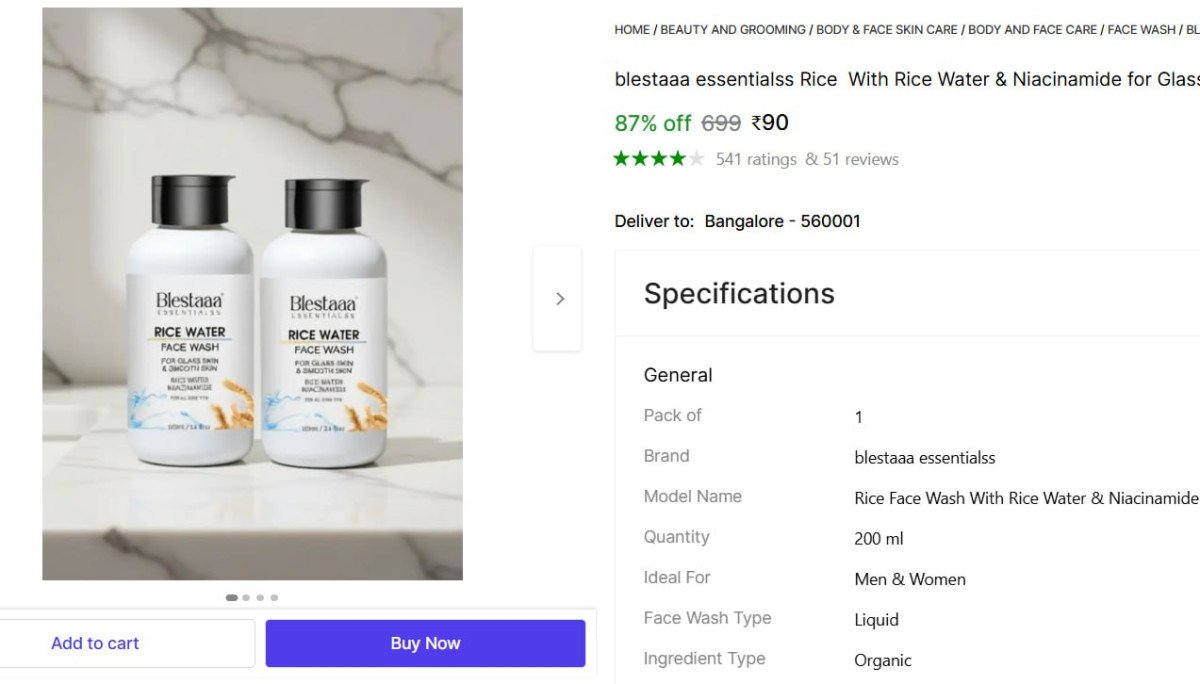Image resolution: width=1200 pixels, height=684 pixels.
Task: Open the BODY AND FACE CARE breadcrumb
Action: (1032, 30)
